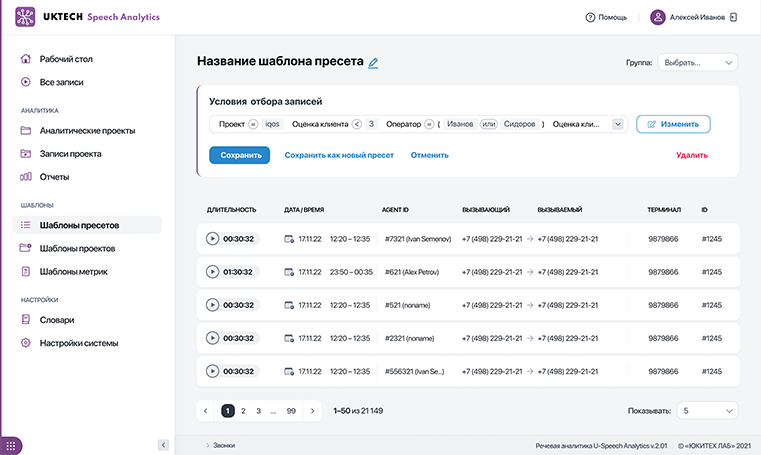
Task: Play the recording for agent #7321
Action: (212, 239)
